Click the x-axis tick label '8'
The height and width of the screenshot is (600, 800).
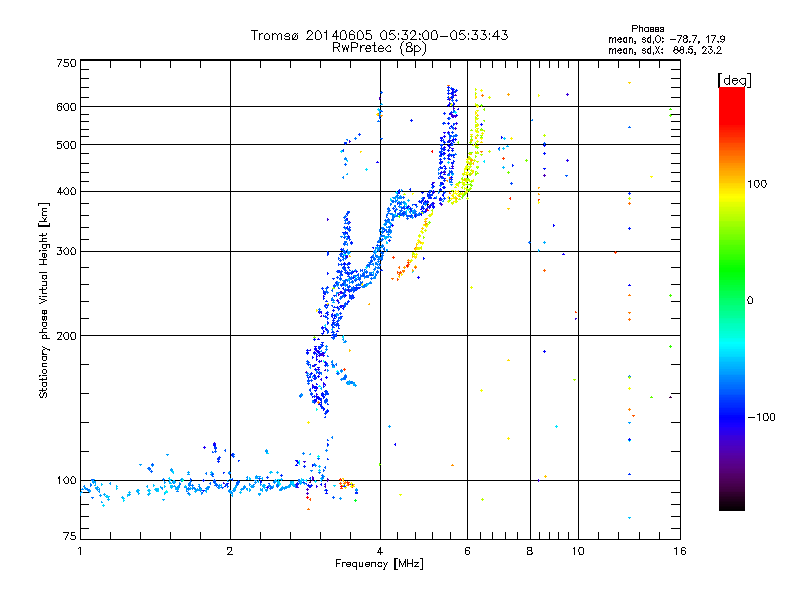pyautogui.click(x=530, y=551)
